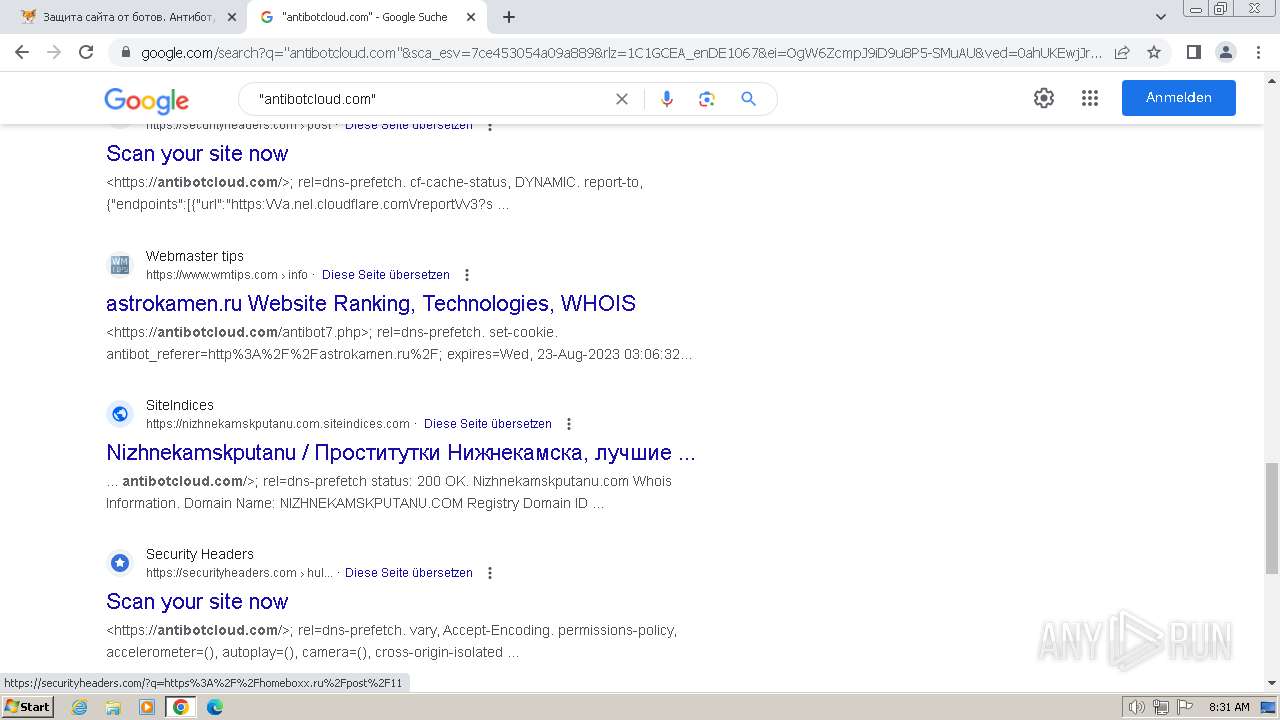Screen dimensions: 1280x720
Task: Focus the browser address bar
Action: tap(622, 52)
